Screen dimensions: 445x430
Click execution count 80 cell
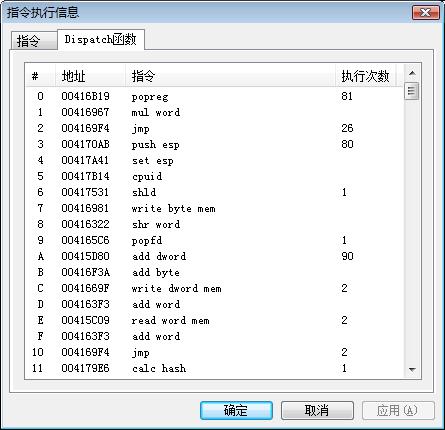point(347,144)
